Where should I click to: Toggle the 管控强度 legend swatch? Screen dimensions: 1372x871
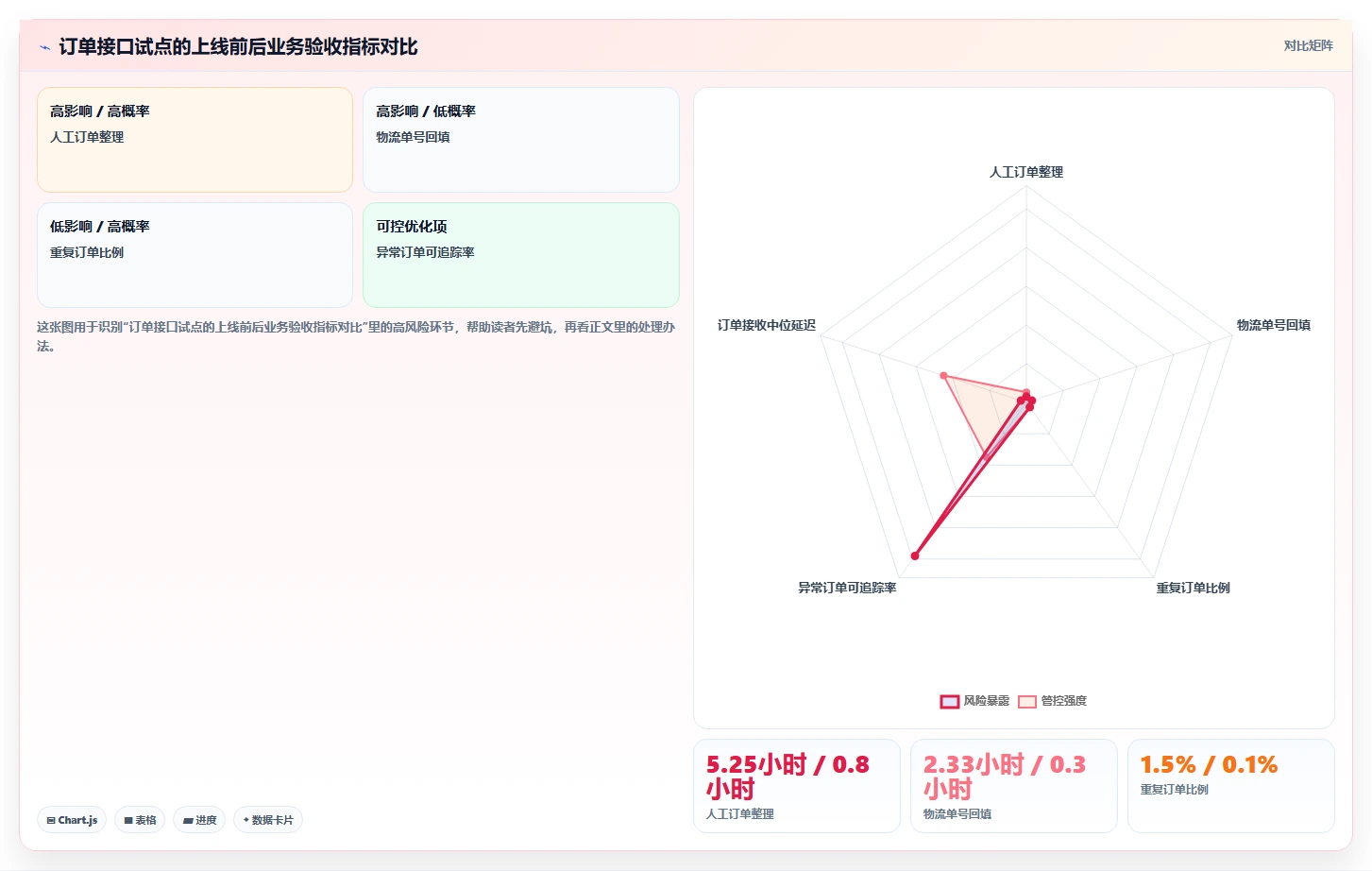click(1026, 701)
